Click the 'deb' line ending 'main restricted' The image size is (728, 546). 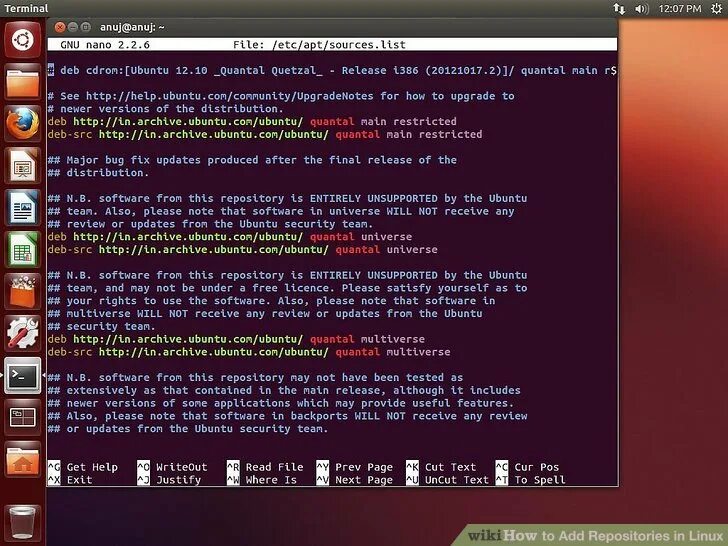252,122
